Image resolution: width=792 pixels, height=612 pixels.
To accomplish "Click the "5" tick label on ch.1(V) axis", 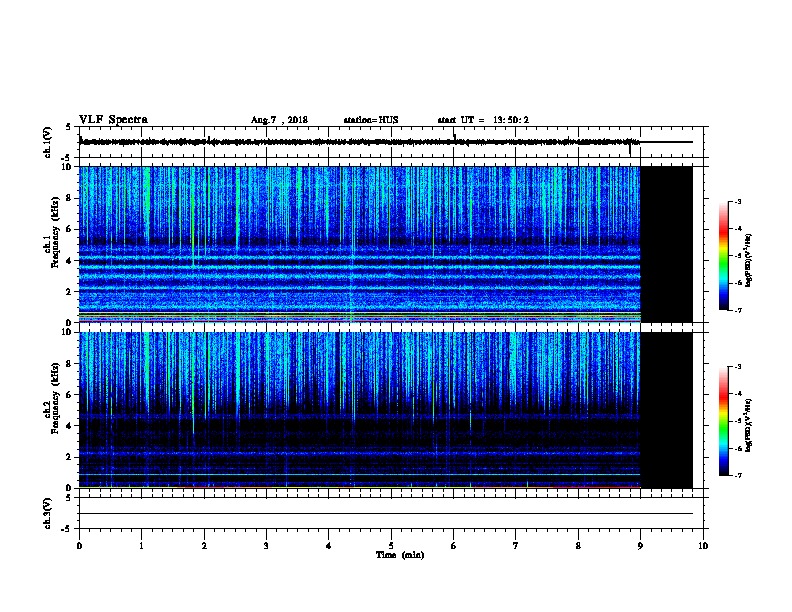I will click(x=70, y=127).
